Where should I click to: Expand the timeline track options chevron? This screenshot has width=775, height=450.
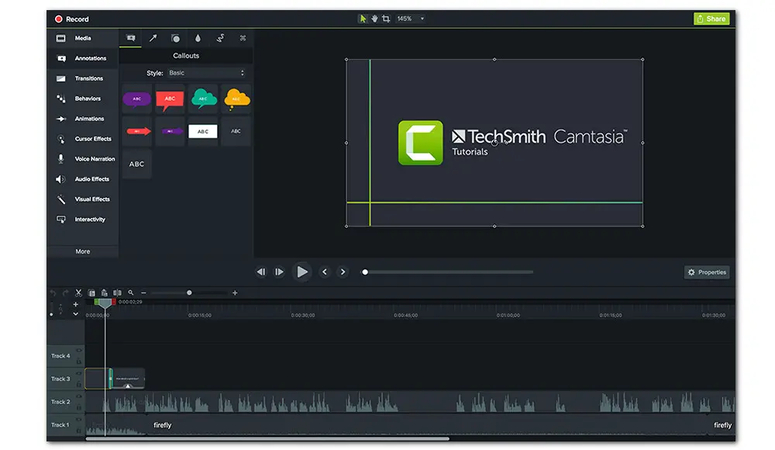tap(76, 314)
